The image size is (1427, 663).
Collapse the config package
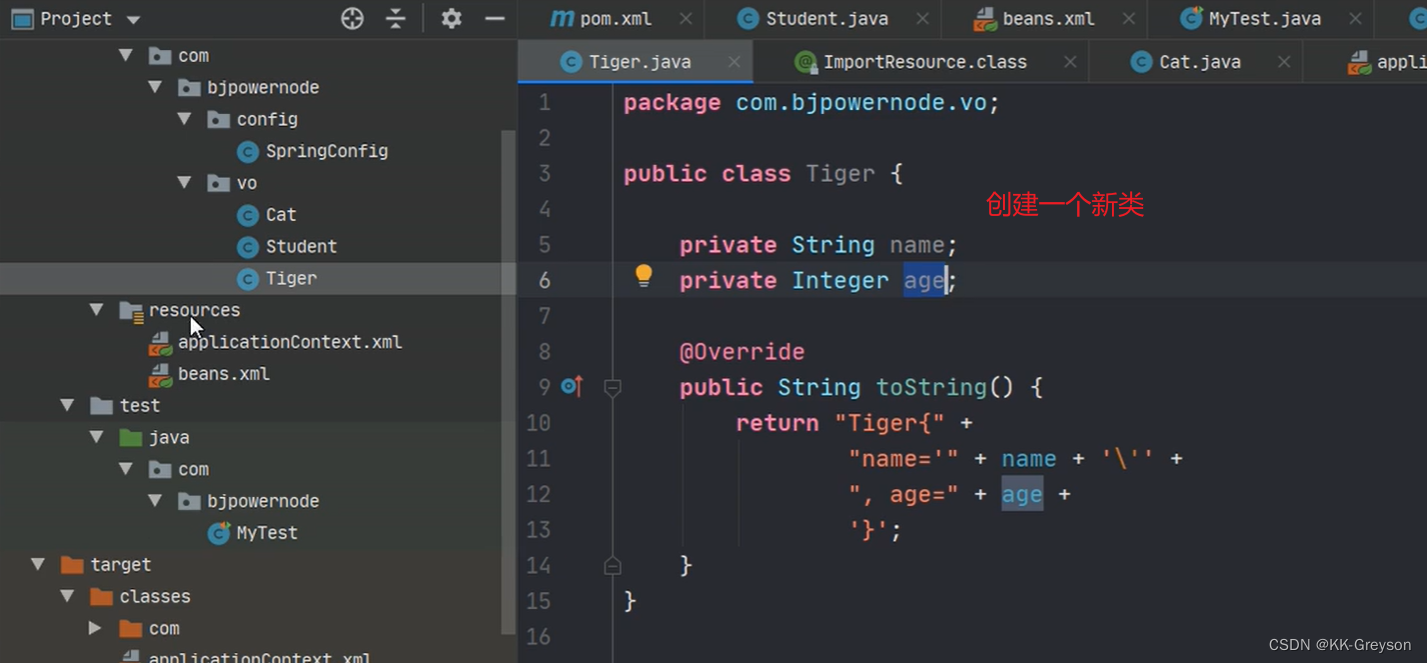click(184, 119)
